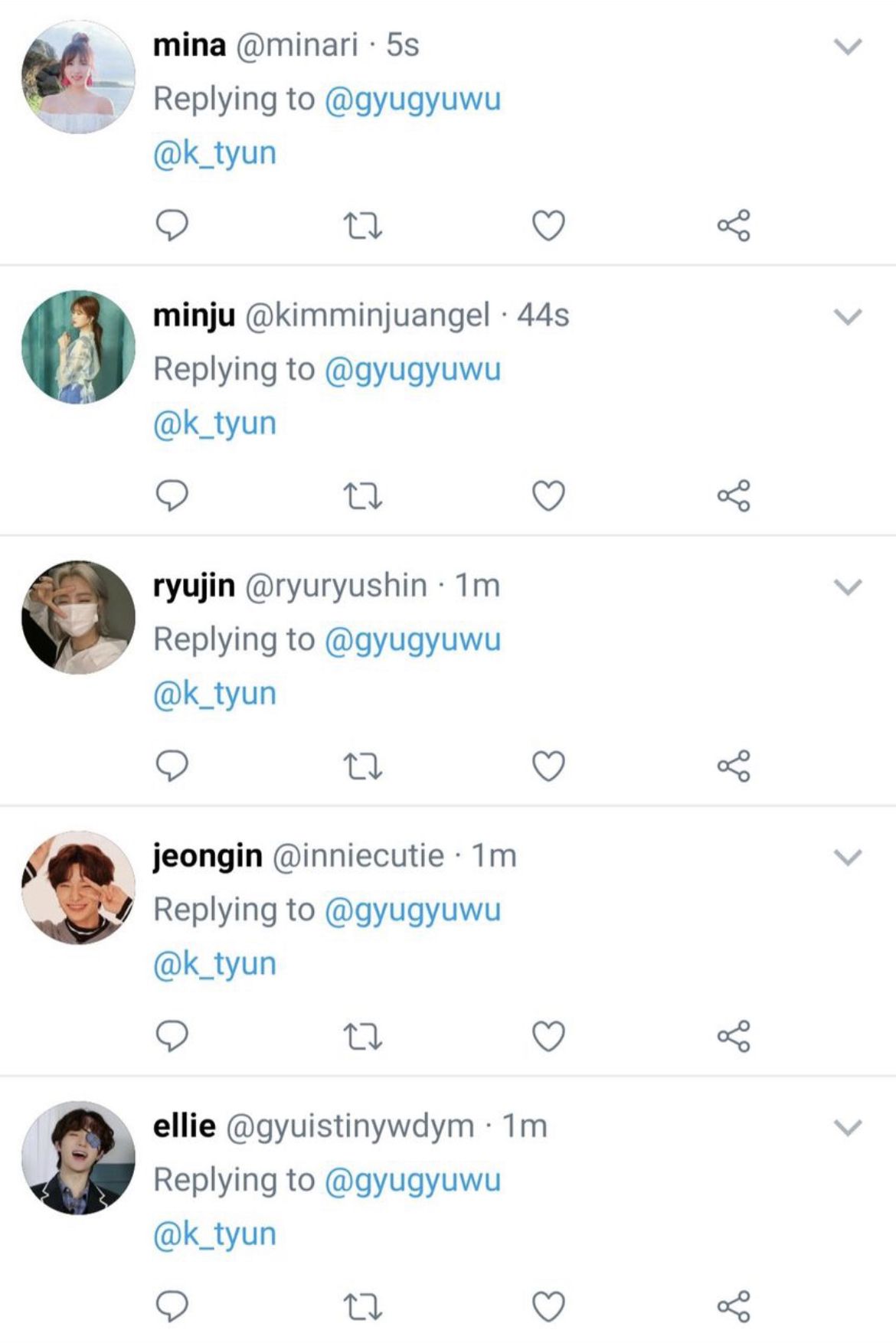Share jeongin's tweet
896x1343 pixels.
pos(734,1037)
